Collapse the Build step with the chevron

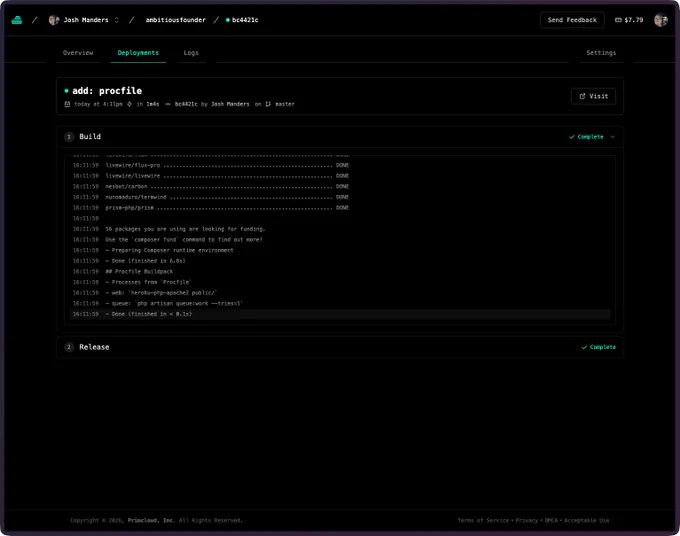612,137
